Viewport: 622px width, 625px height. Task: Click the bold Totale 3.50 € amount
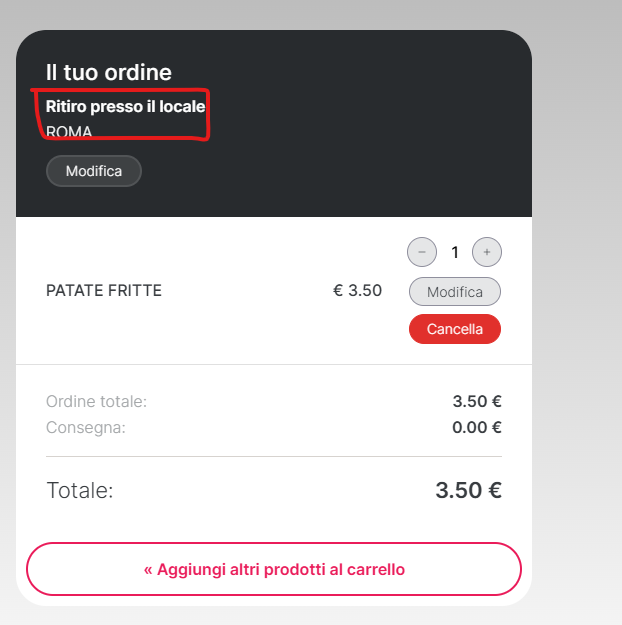pyautogui.click(x=468, y=491)
